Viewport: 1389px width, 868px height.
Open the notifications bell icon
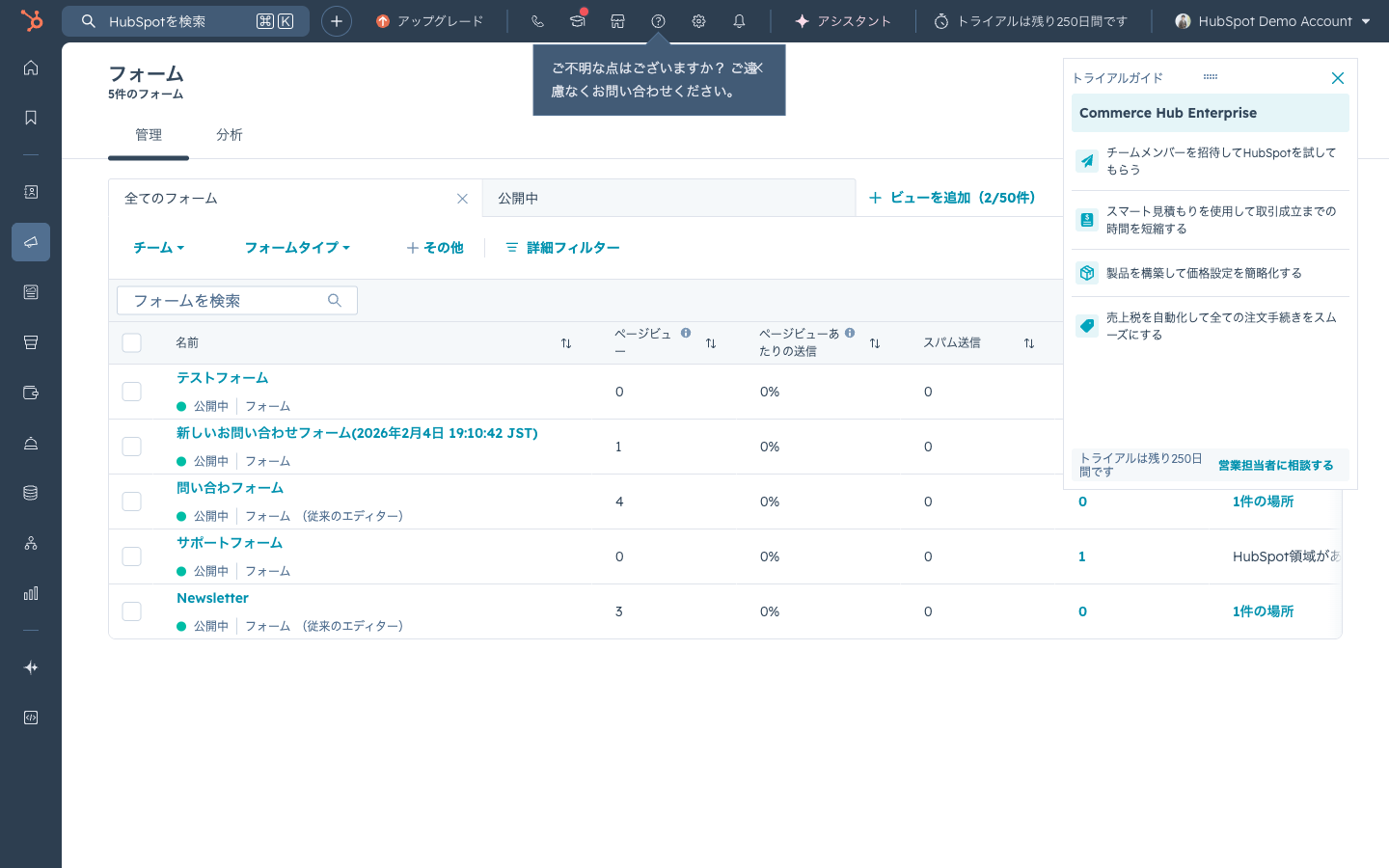point(739,21)
